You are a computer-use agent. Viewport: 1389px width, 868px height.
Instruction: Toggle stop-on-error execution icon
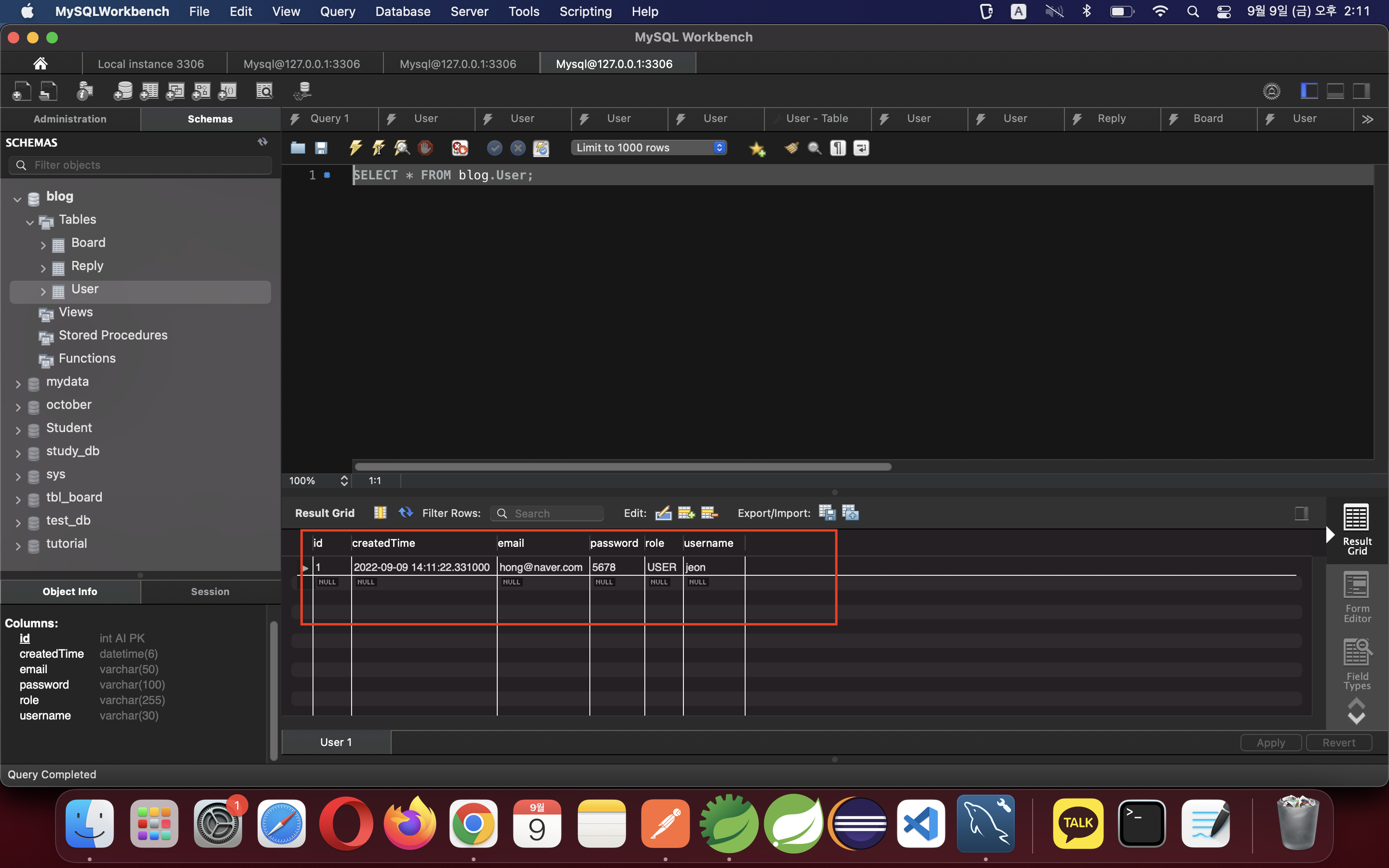coord(460,148)
